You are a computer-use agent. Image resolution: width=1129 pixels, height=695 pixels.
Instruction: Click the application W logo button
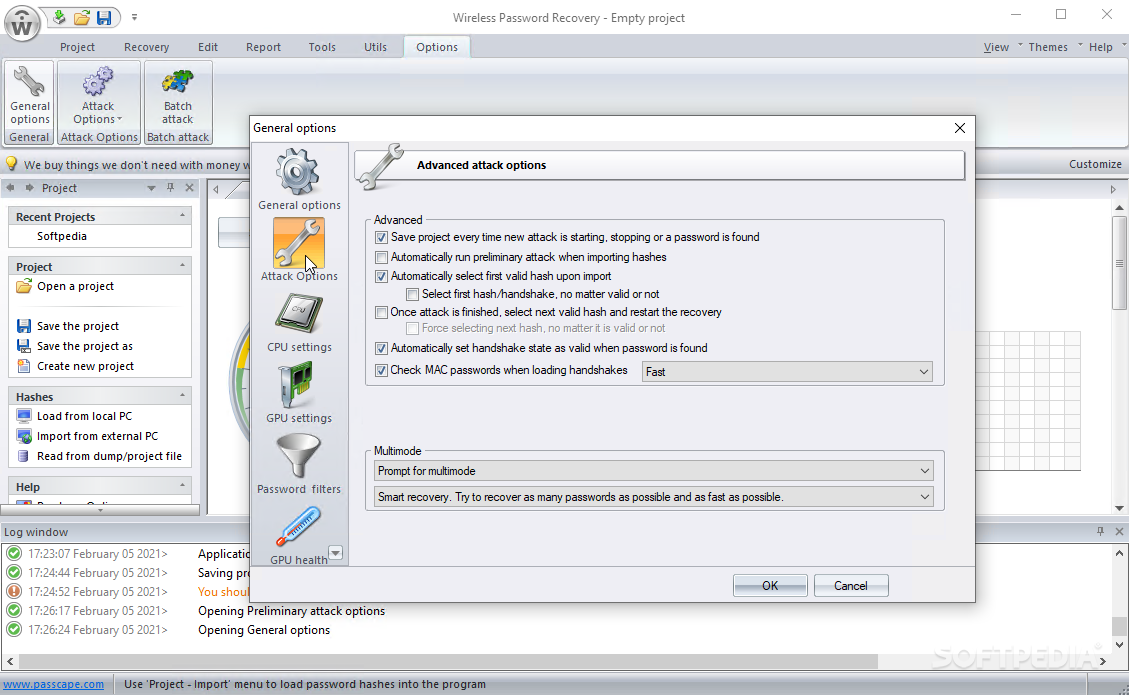22,23
